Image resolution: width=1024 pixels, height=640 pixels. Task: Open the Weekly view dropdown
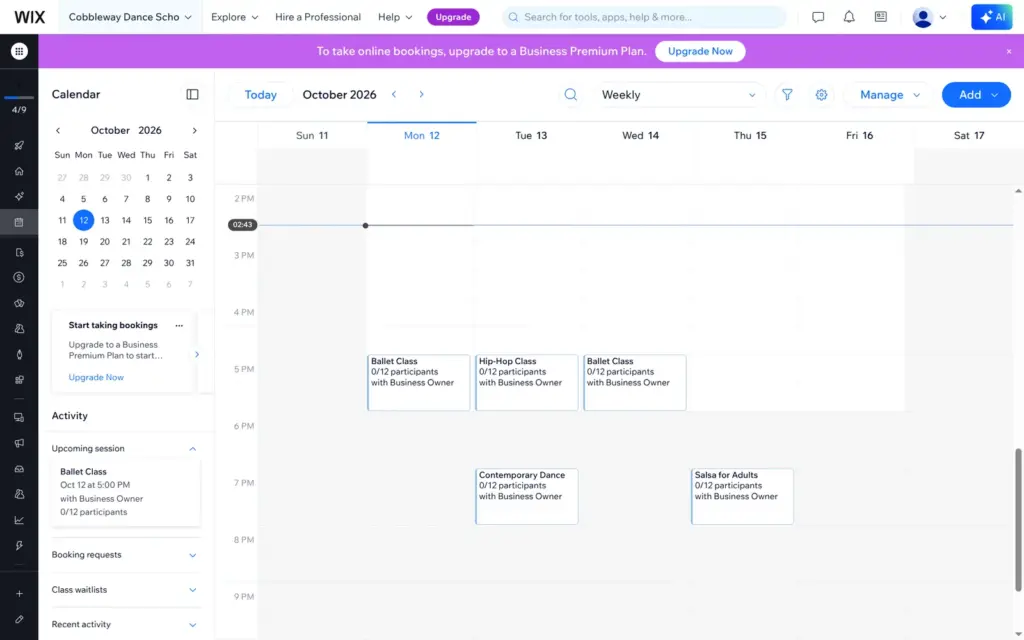[679, 95]
